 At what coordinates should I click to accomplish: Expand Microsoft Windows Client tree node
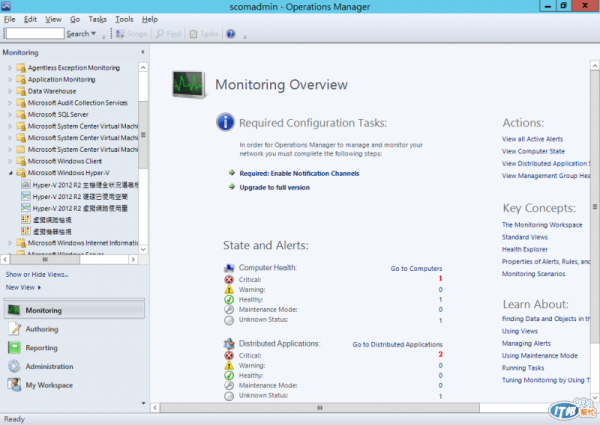10,161
